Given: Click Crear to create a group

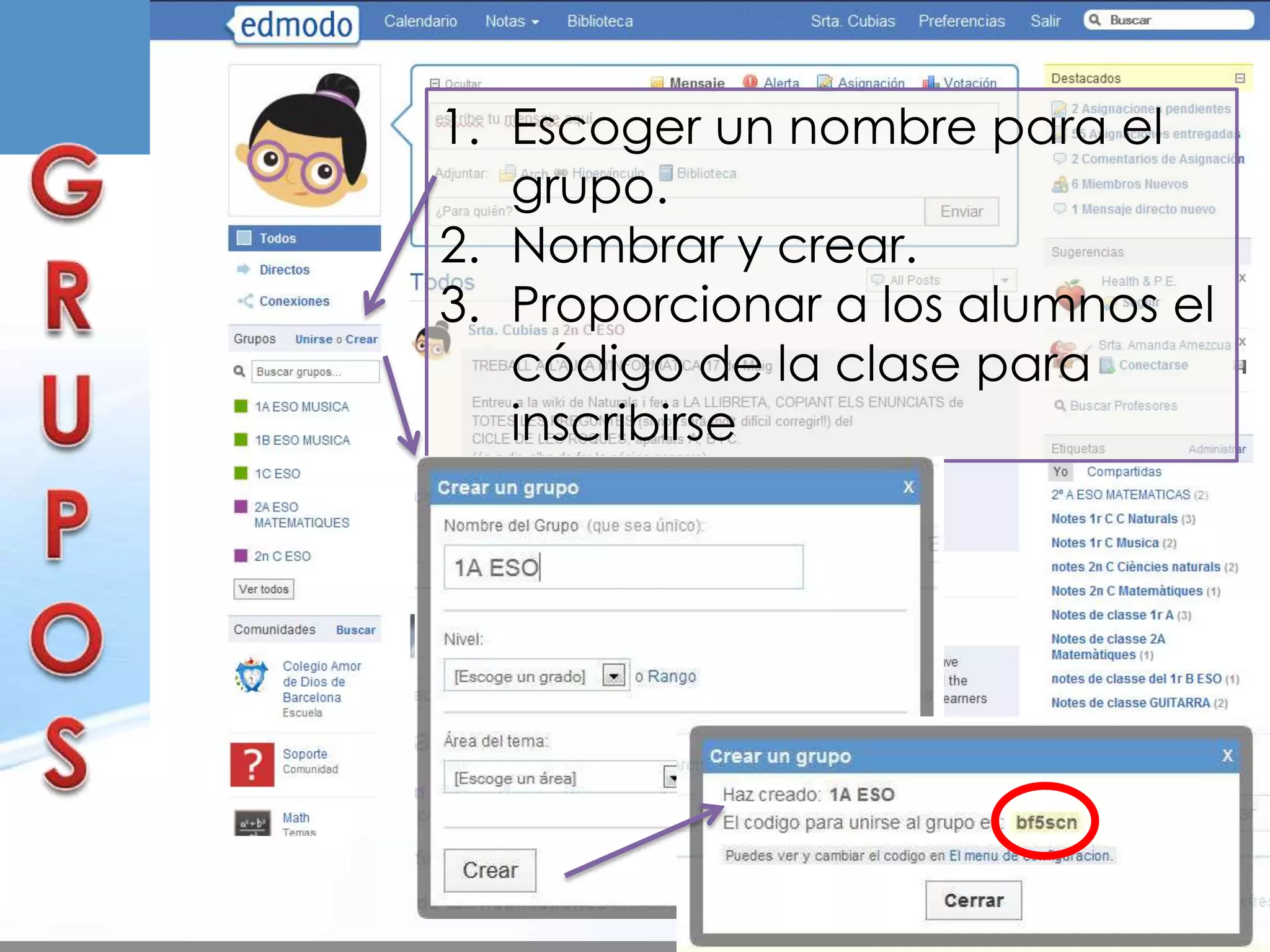Looking at the screenshot, I should [362, 339].
